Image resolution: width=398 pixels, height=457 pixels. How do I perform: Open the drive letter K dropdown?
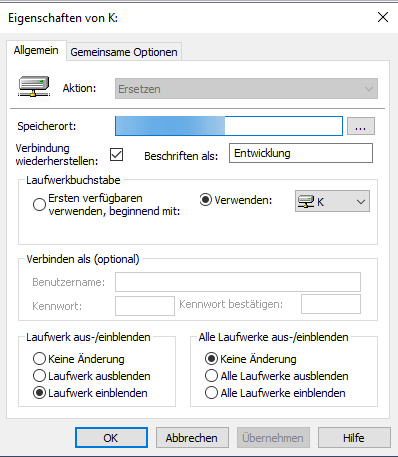click(332, 201)
